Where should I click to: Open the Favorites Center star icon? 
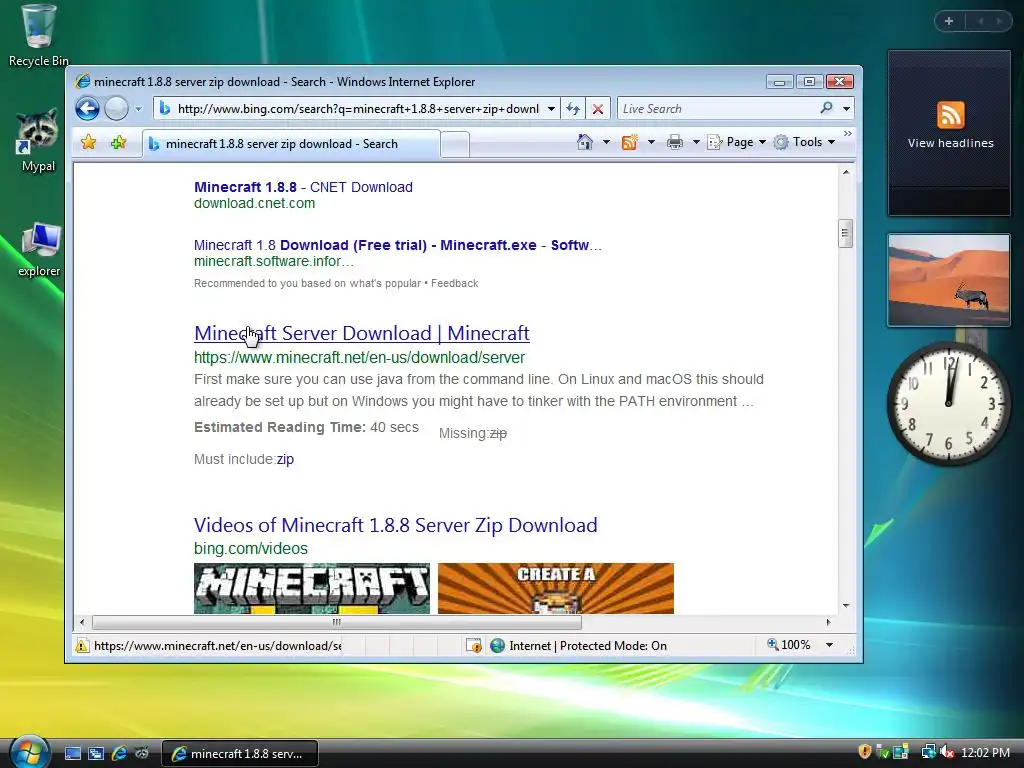[x=89, y=142]
